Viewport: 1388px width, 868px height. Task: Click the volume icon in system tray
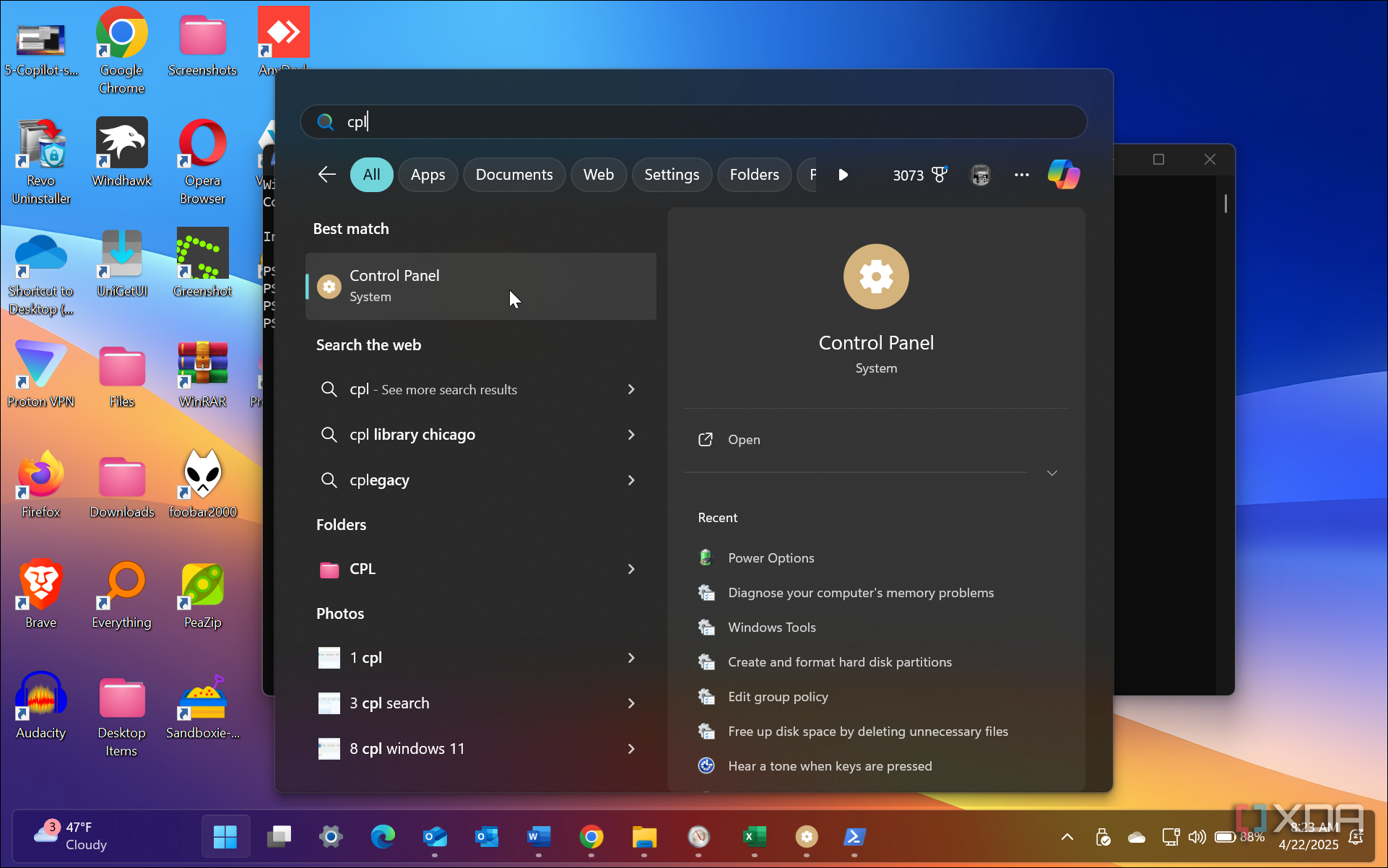[1197, 837]
